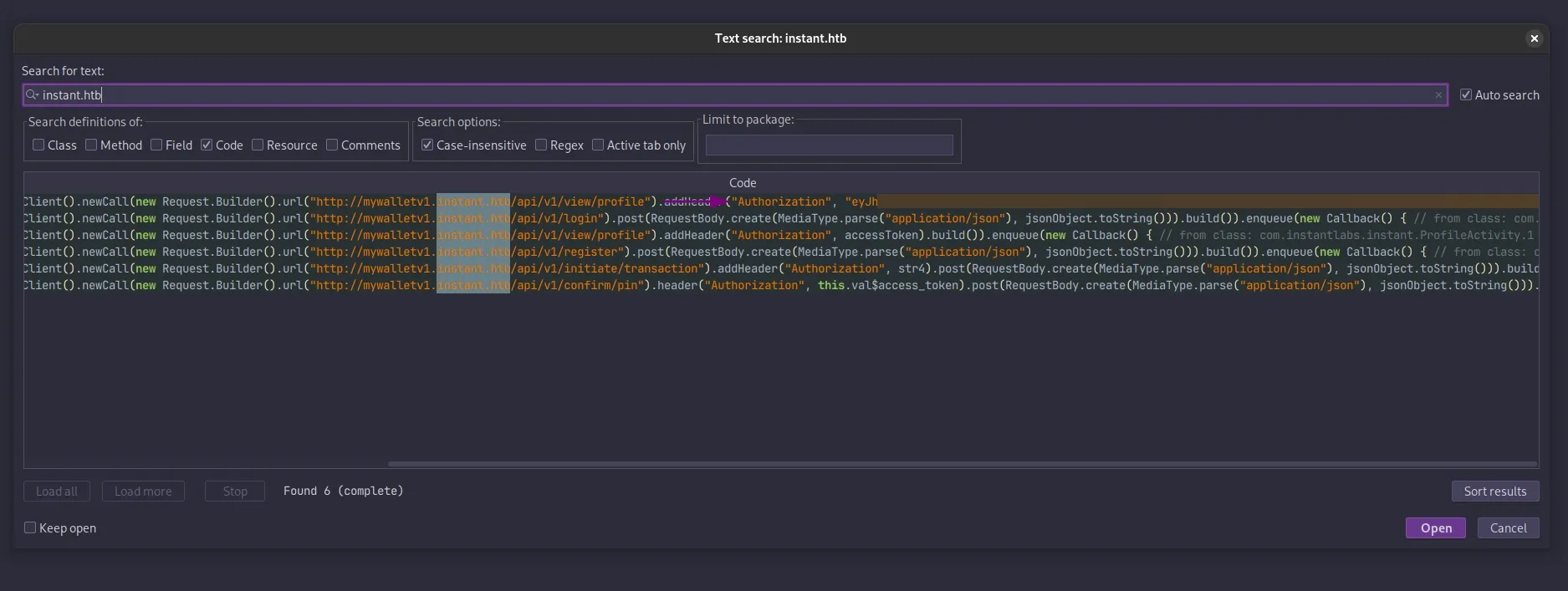Open the selected result with Open button
This screenshot has width=1568, height=591.
coord(1436,528)
